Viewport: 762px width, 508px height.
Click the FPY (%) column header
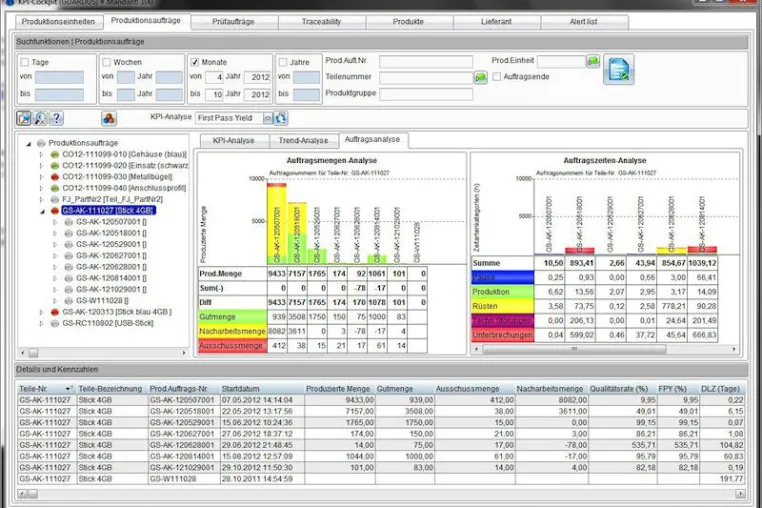point(677,389)
